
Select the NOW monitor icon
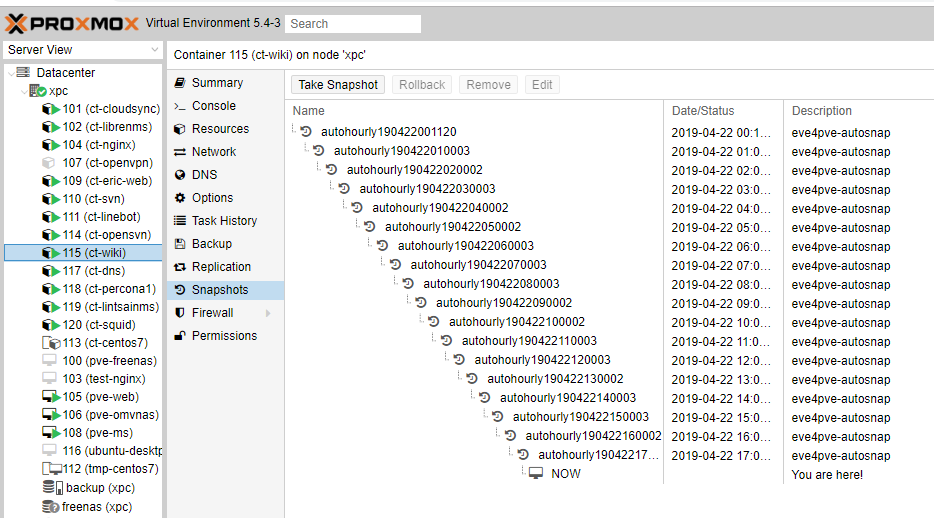point(536,473)
